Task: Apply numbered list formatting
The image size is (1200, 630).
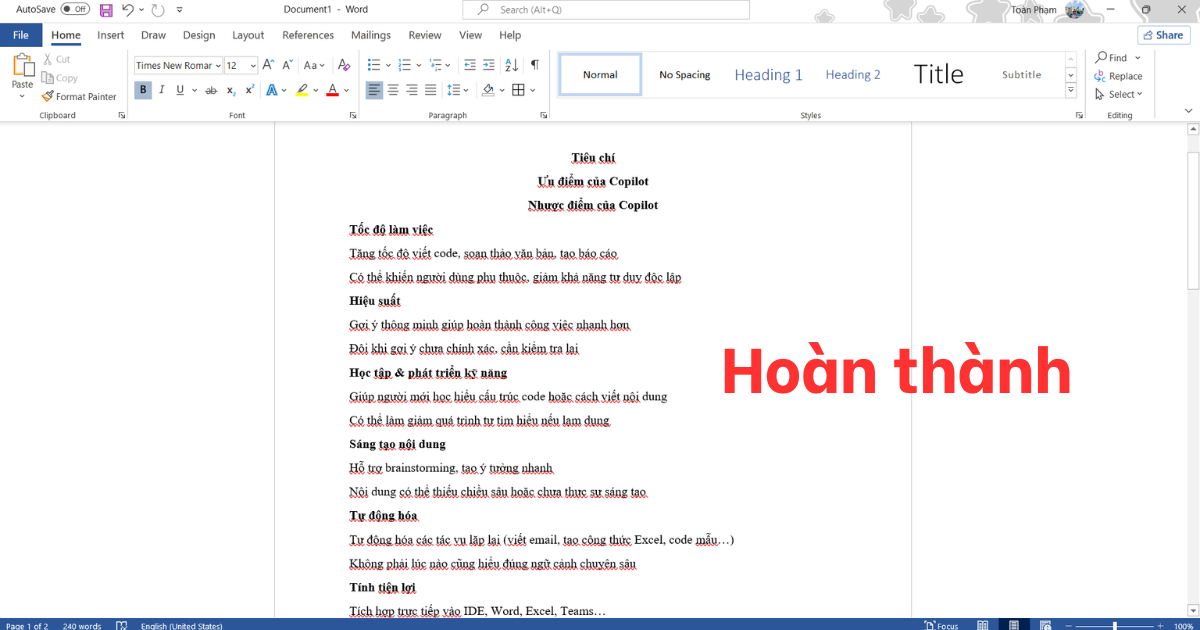Action: pyautogui.click(x=403, y=65)
